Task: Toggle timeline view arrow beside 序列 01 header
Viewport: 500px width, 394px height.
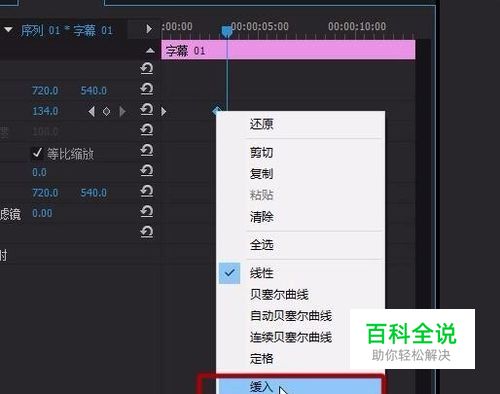Action: 149,29
